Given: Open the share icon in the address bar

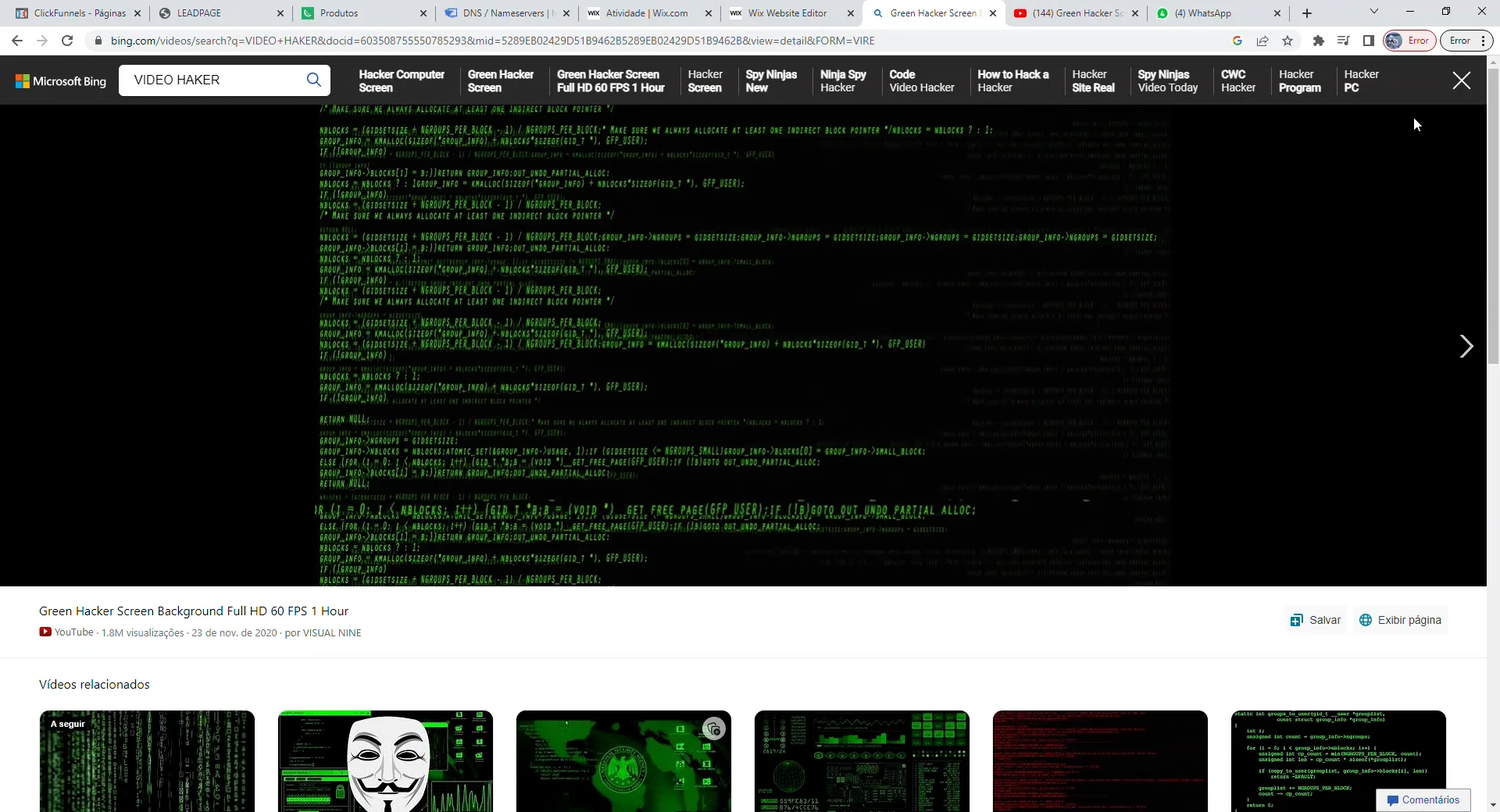Looking at the screenshot, I should (x=1262, y=41).
